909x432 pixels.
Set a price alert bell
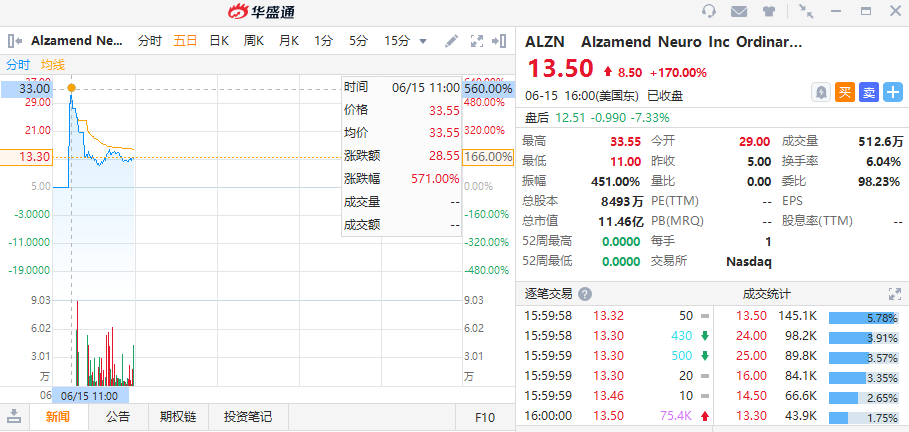(821, 93)
